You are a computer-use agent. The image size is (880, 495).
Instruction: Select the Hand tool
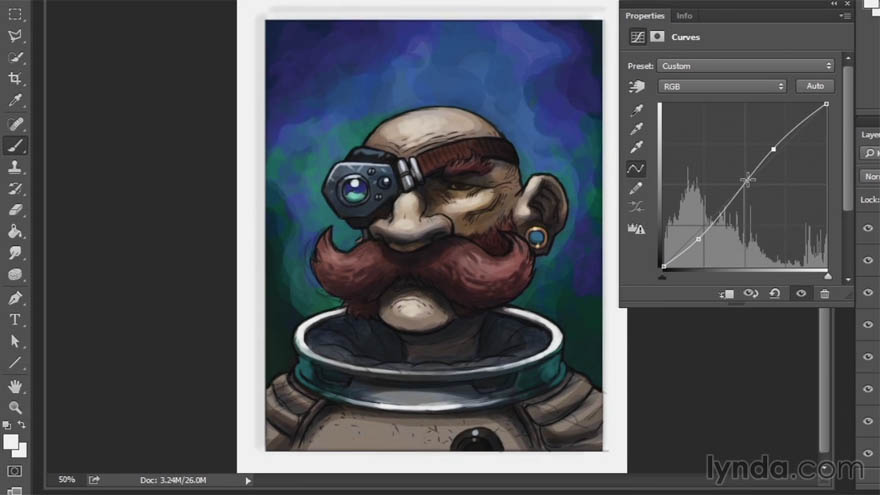coord(15,386)
